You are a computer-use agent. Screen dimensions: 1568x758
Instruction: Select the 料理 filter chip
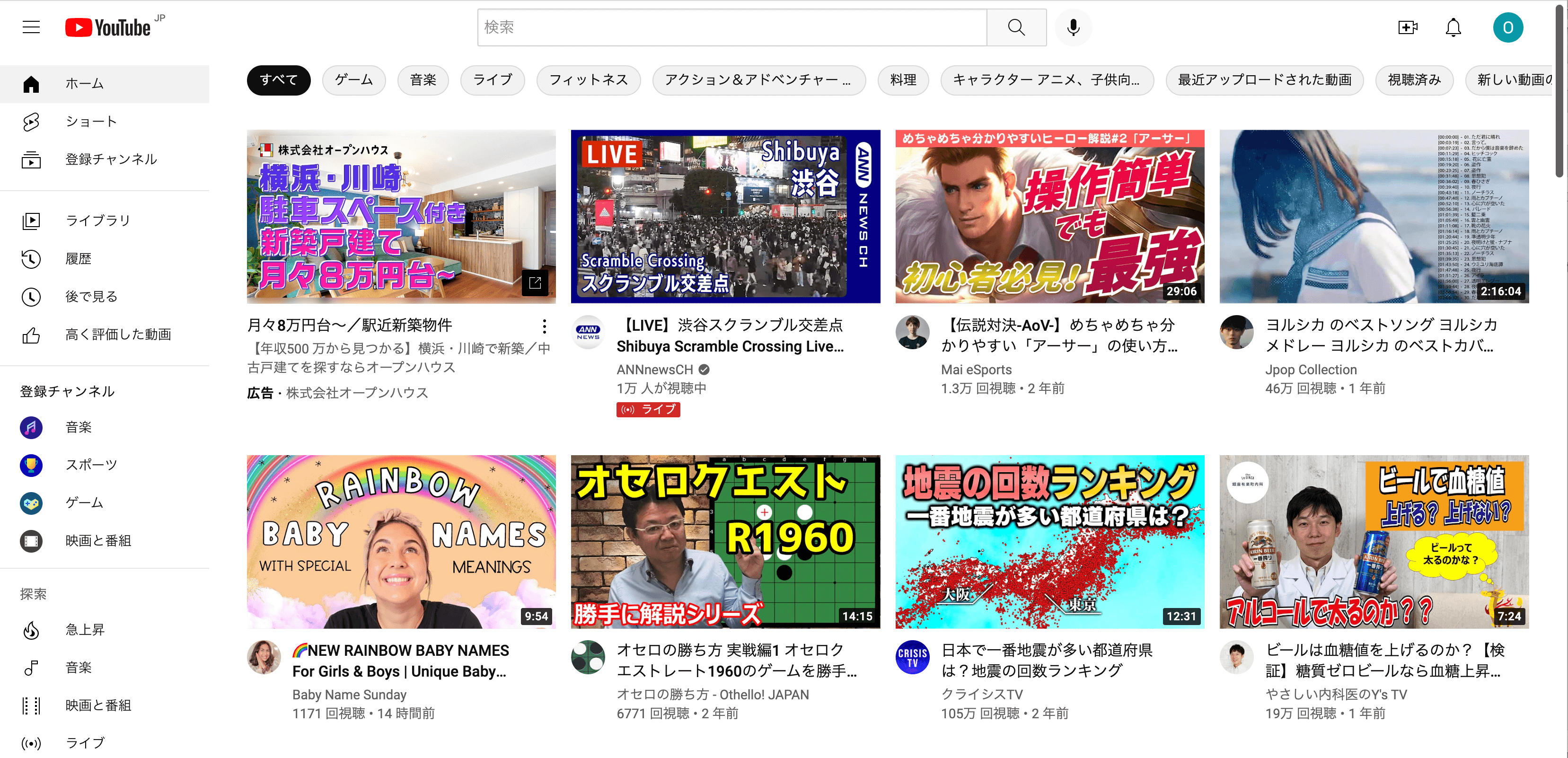pyautogui.click(x=903, y=80)
